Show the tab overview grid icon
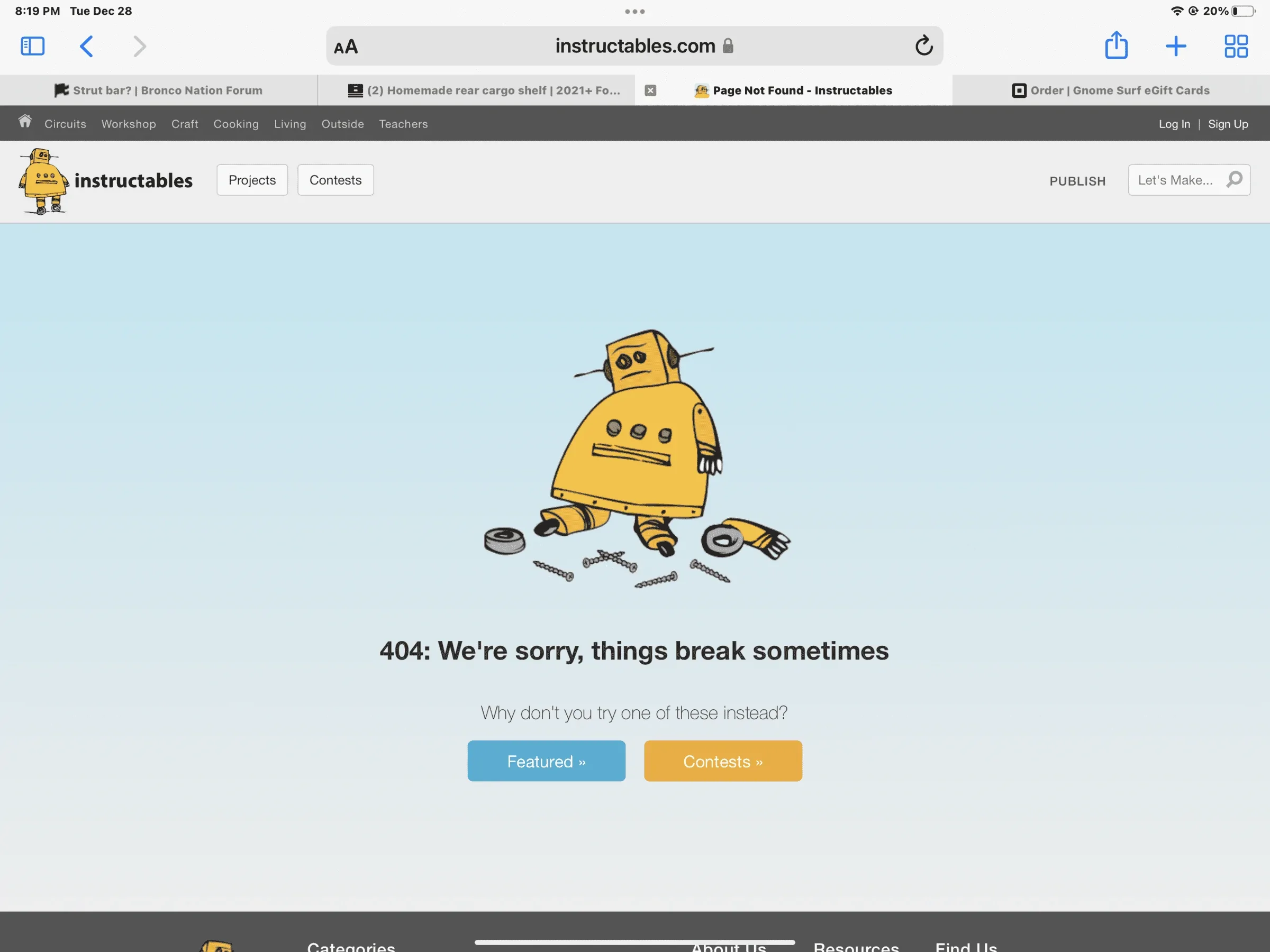1270x952 pixels. 1236,46
